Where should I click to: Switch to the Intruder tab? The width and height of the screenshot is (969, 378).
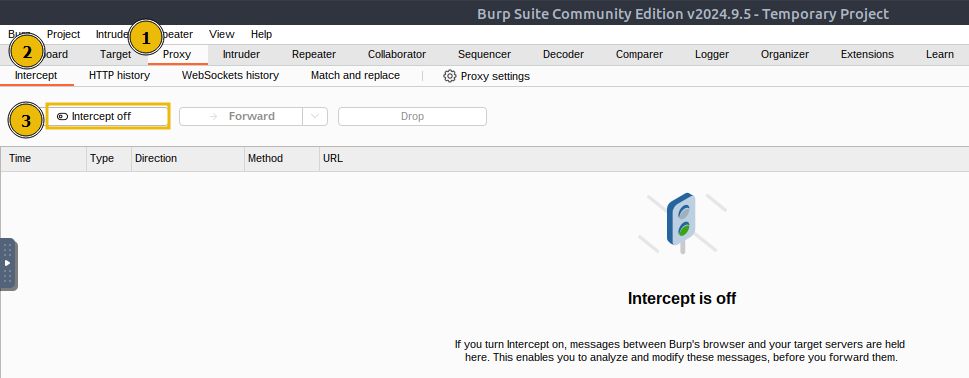pos(241,54)
